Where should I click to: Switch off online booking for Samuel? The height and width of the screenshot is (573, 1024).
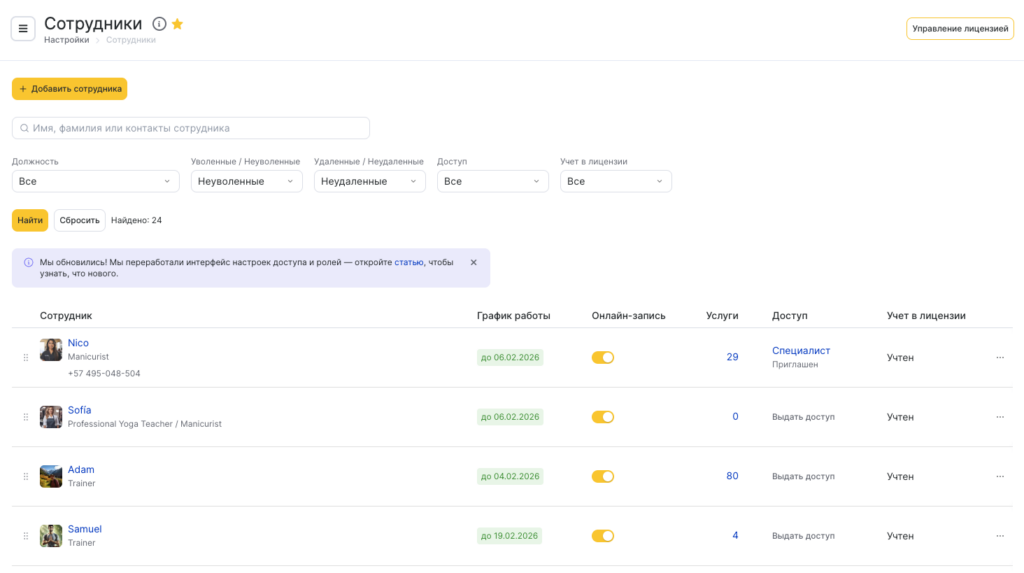coord(602,536)
